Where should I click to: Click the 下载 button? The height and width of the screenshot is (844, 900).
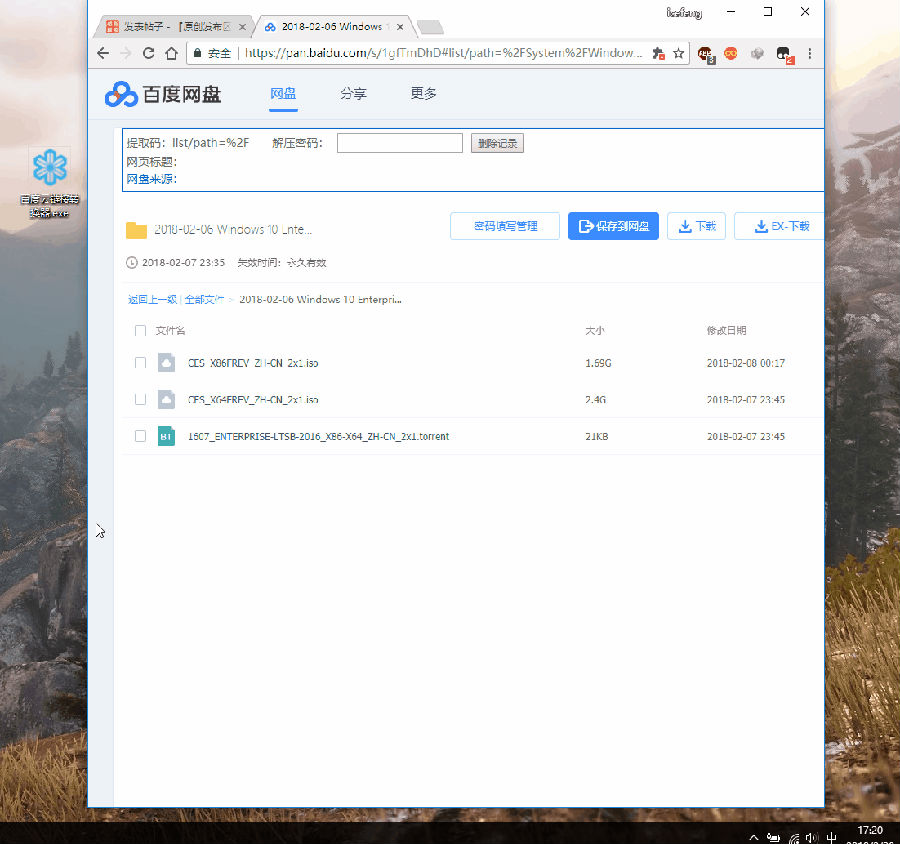(696, 226)
